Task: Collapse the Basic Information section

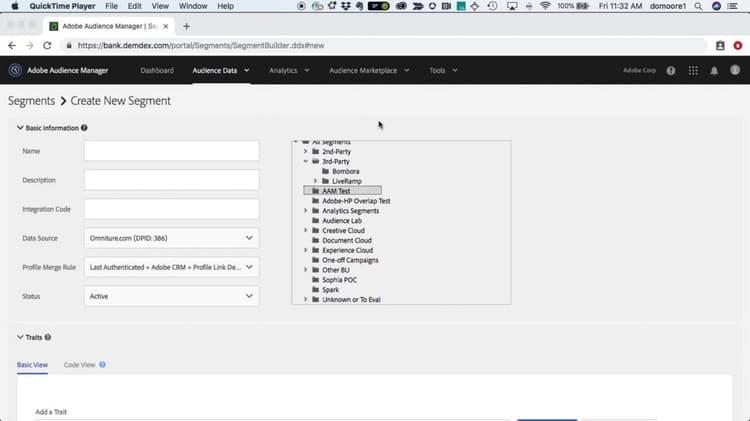Action: tap(20, 128)
